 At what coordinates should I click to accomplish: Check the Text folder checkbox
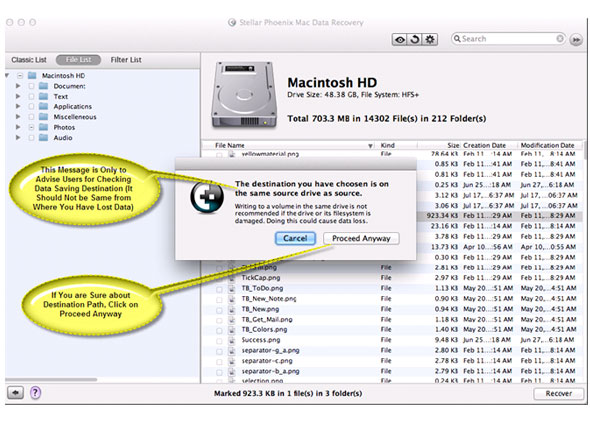[x=31, y=96]
